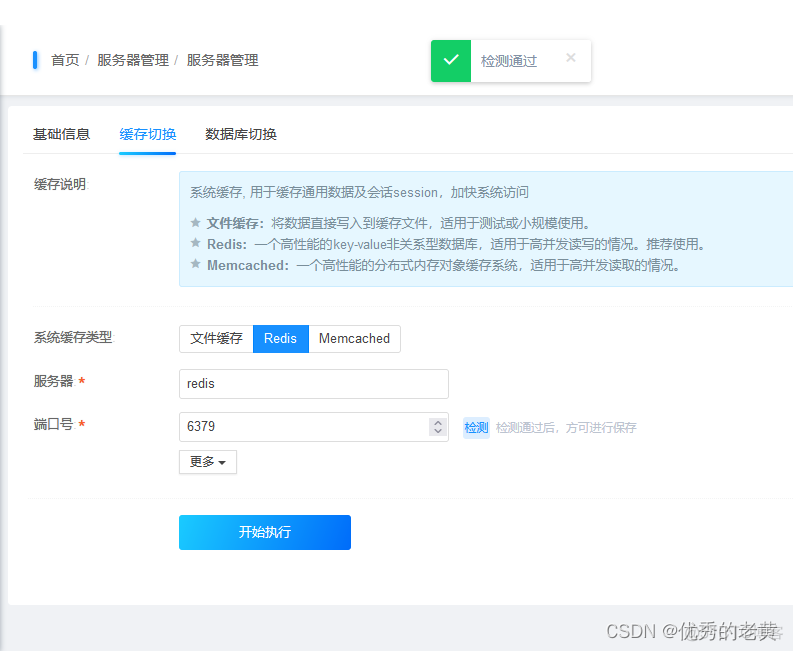Go to 首页 via breadcrumb
793x651 pixels.
(x=65, y=60)
